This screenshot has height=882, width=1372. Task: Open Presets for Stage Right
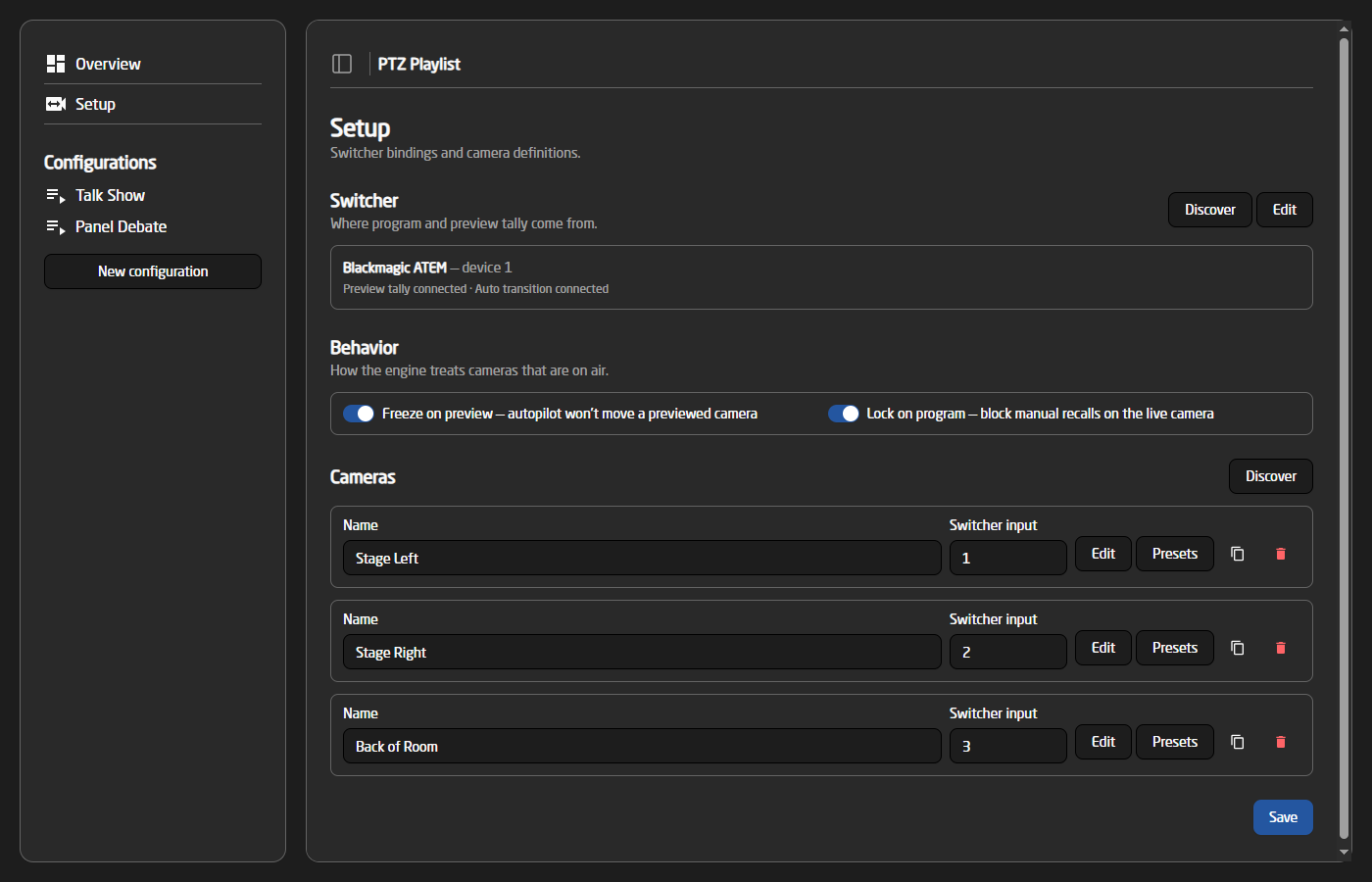coord(1175,648)
